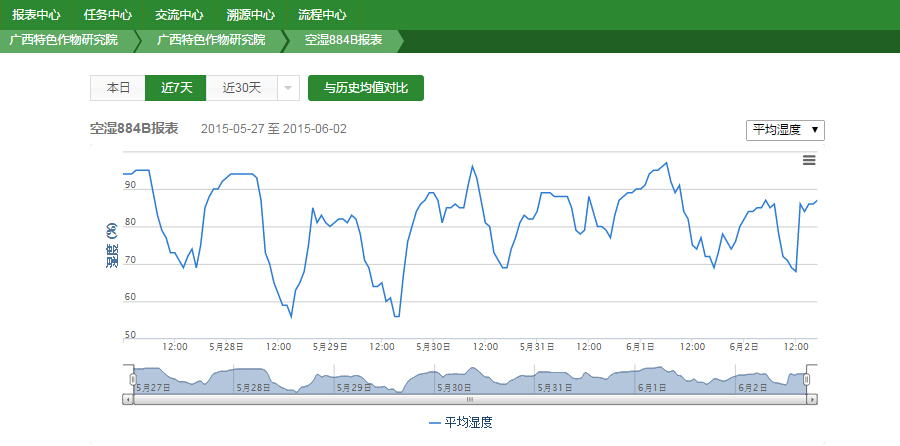Viewport: 900px width, 446px height.
Task: Open the 溯源中心 menu
Action: click(251, 15)
